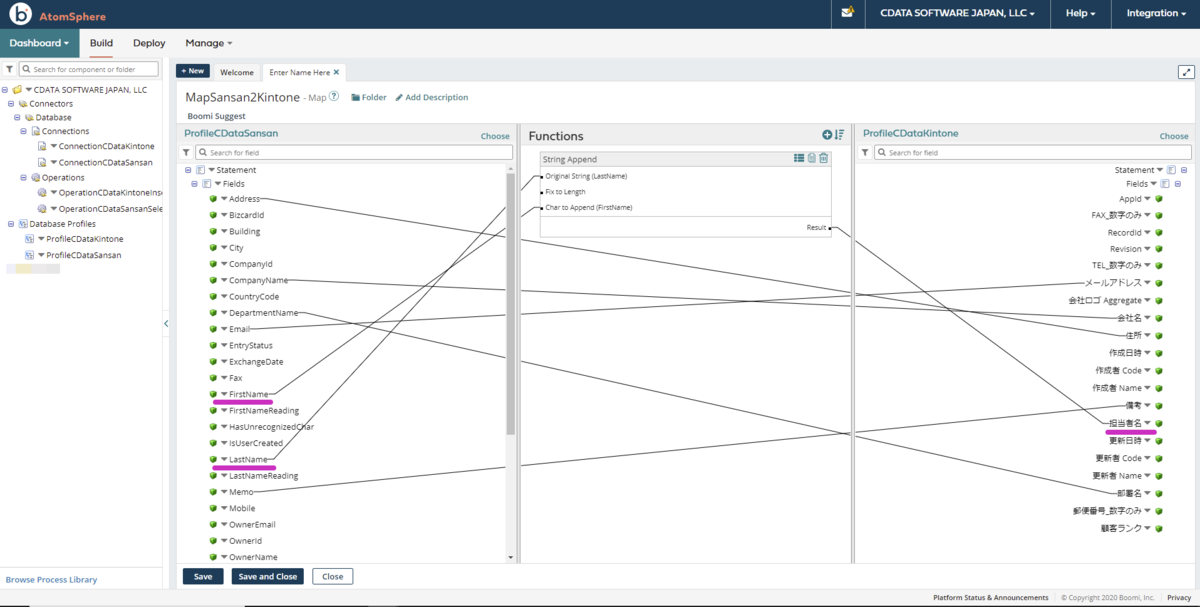
Task: Open the CDATA SOFTWARE JAPAN, LLC account dropdown
Action: point(957,14)
